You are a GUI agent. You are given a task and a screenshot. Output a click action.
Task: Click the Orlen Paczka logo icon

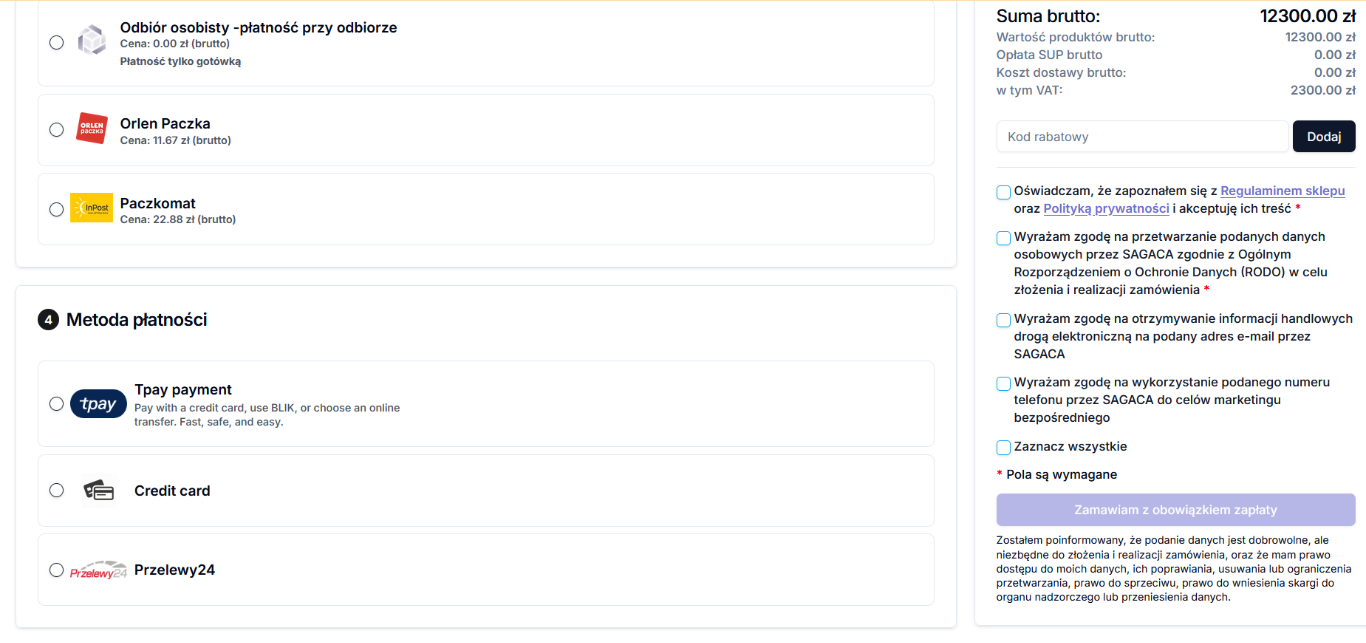92,128
